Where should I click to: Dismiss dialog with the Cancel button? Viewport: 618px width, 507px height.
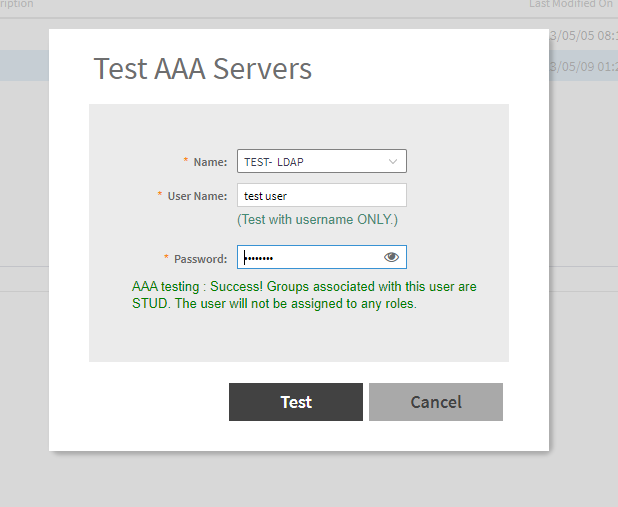(x=435, y=402)
